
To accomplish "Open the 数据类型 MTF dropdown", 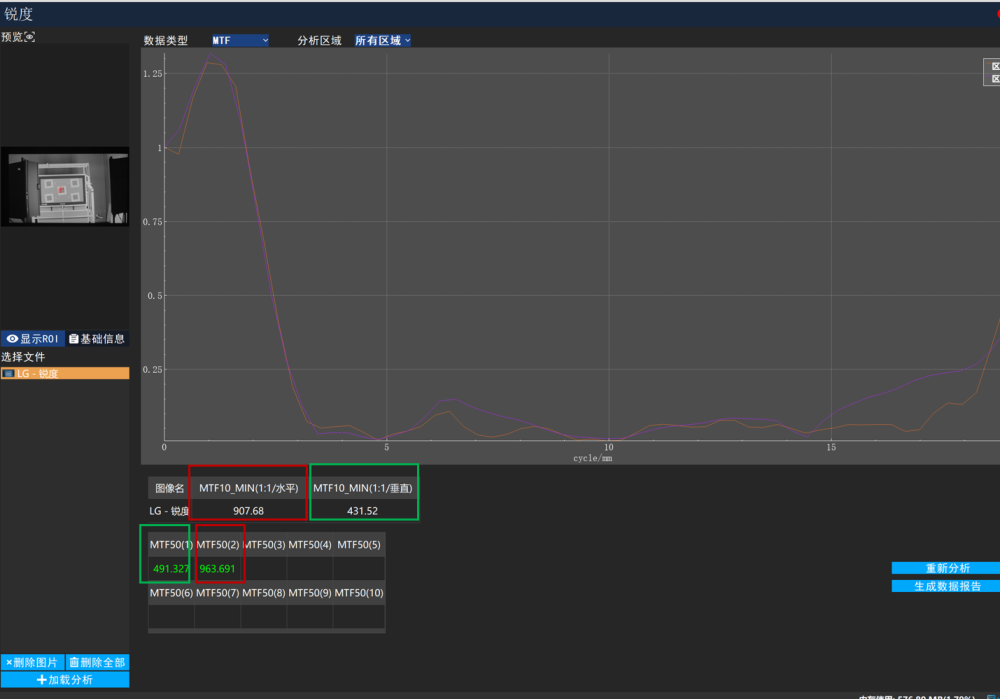I will click(x=240, y=41).
